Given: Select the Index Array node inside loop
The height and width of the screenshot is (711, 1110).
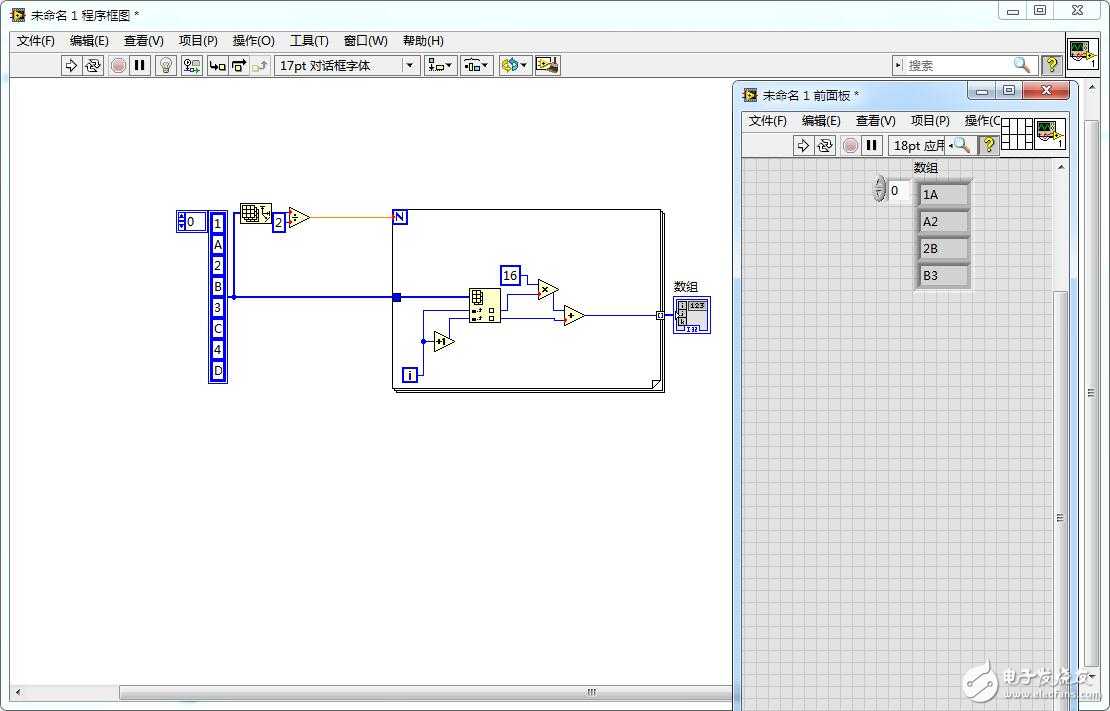Looking at the screenshot, I should tap(484, 305).
